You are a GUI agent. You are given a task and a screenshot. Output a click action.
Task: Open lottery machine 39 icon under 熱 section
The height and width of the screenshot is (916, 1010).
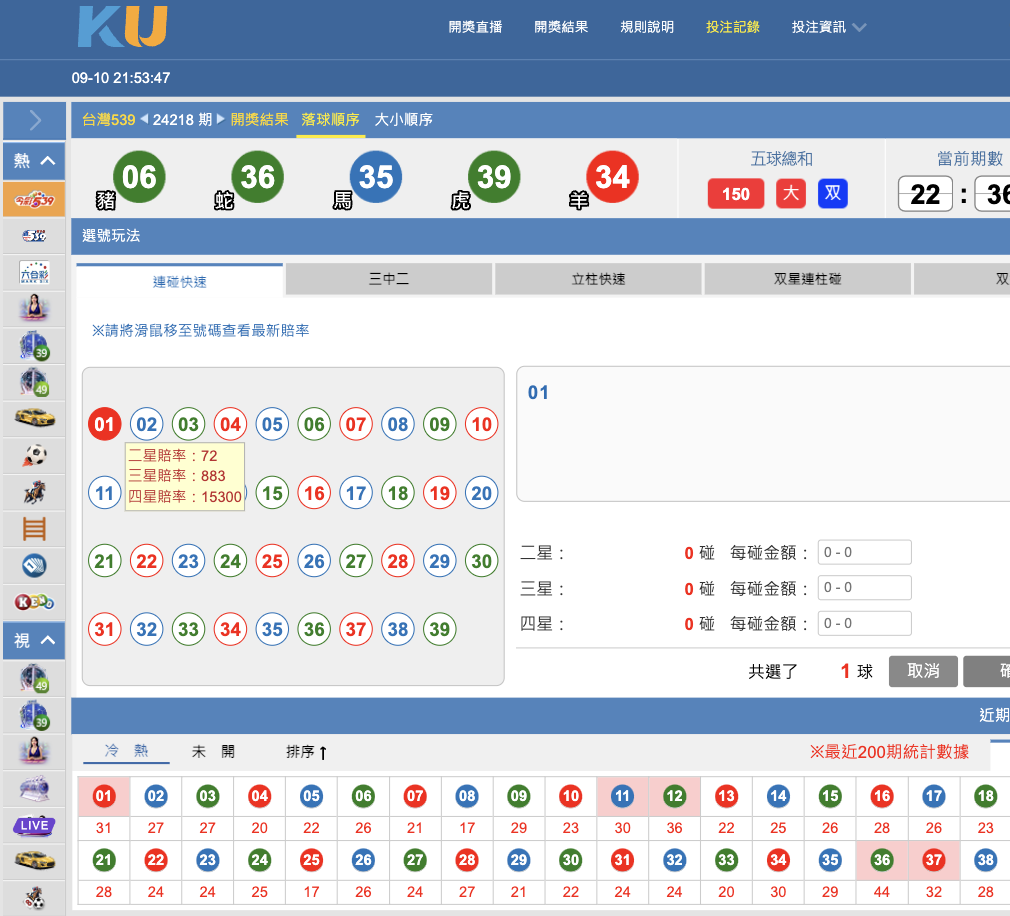(x=34, y=345)
